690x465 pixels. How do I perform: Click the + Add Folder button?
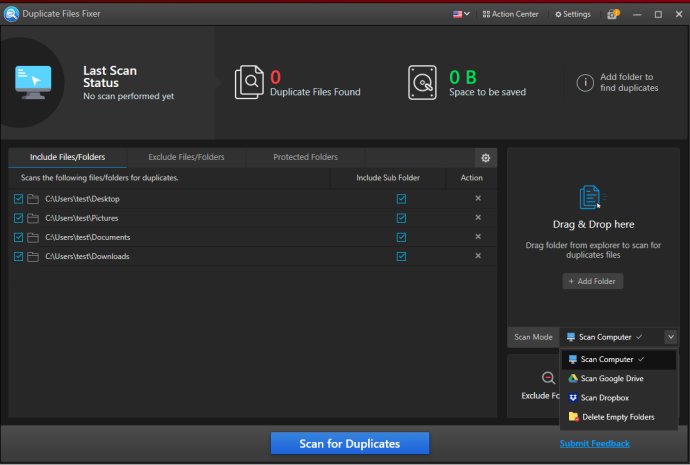point(593,281)
